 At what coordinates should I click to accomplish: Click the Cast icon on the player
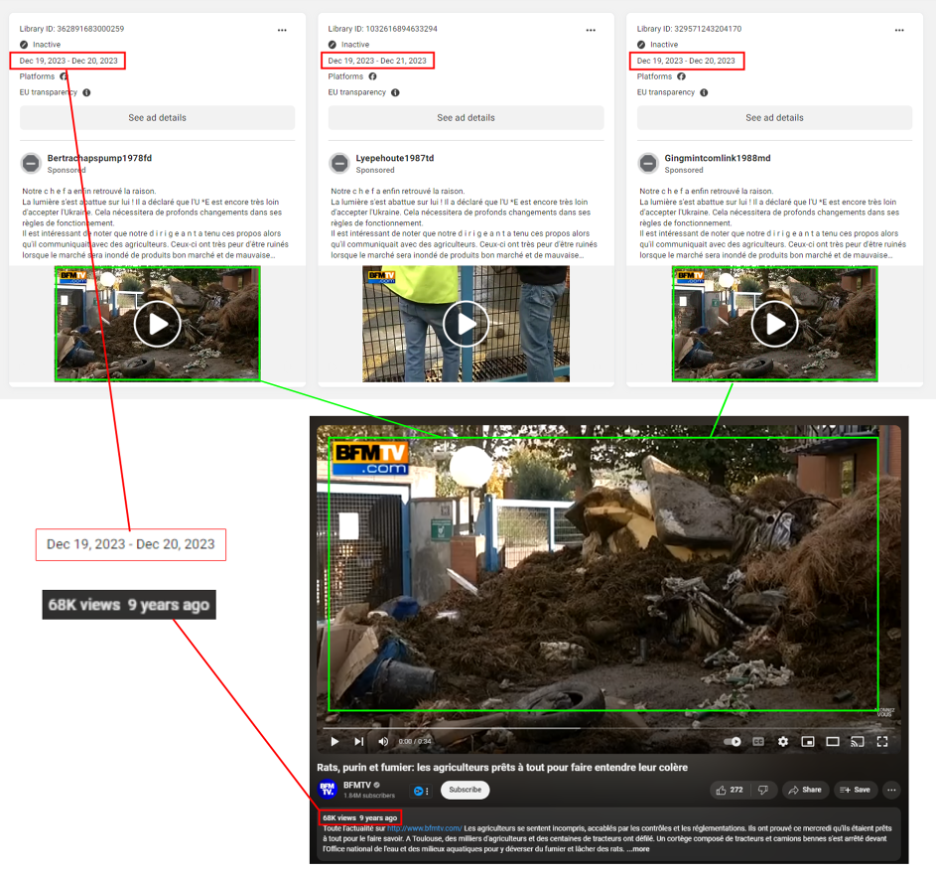pyautogui.click(x=857, y=742)
